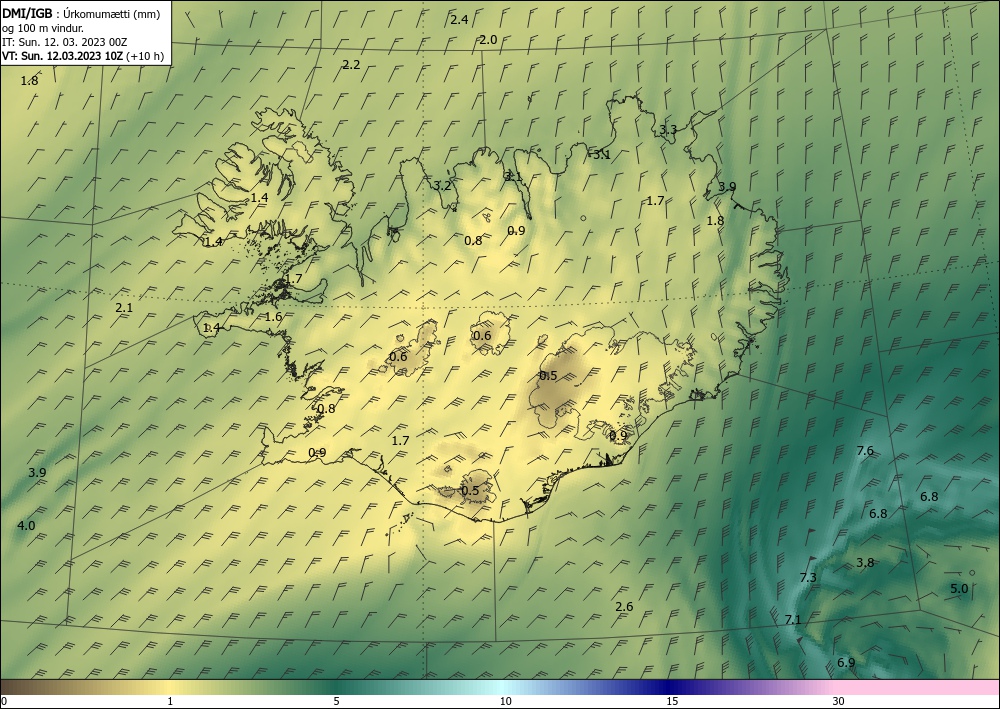Viewport: 1000px width, 709px height.
Task: Click the '5' tick on the color scale
Action: coord(336,702)
